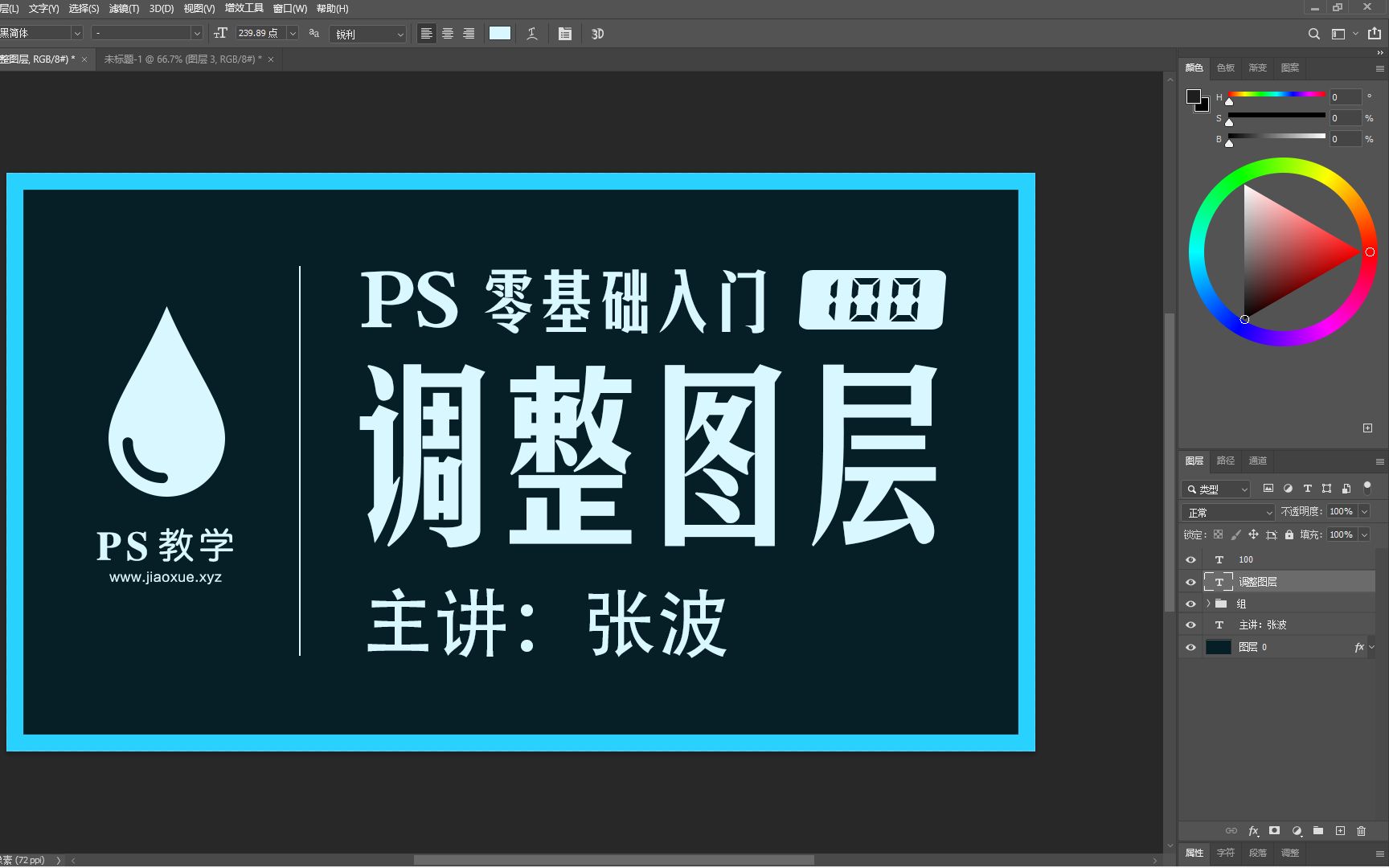
Task: Expand the 组 group folder
Action: click(1207, 604)
